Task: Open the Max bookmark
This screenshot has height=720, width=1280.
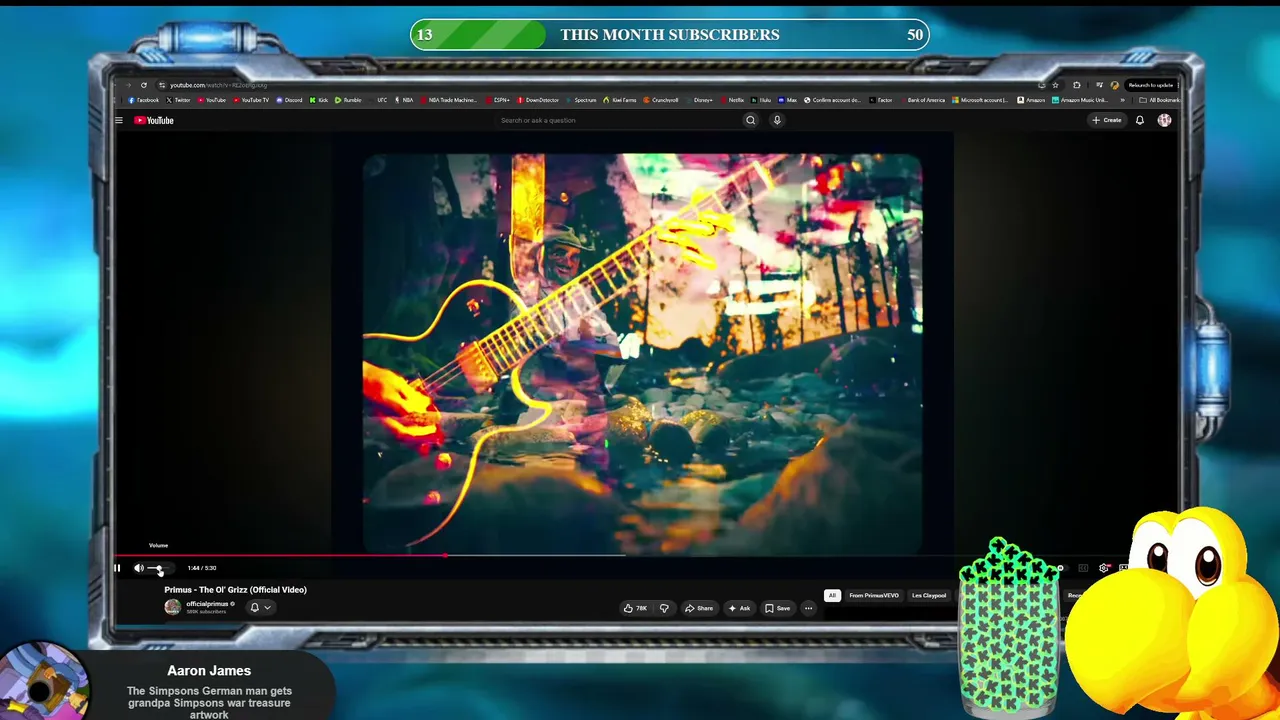Action: [x=788, y=100]
